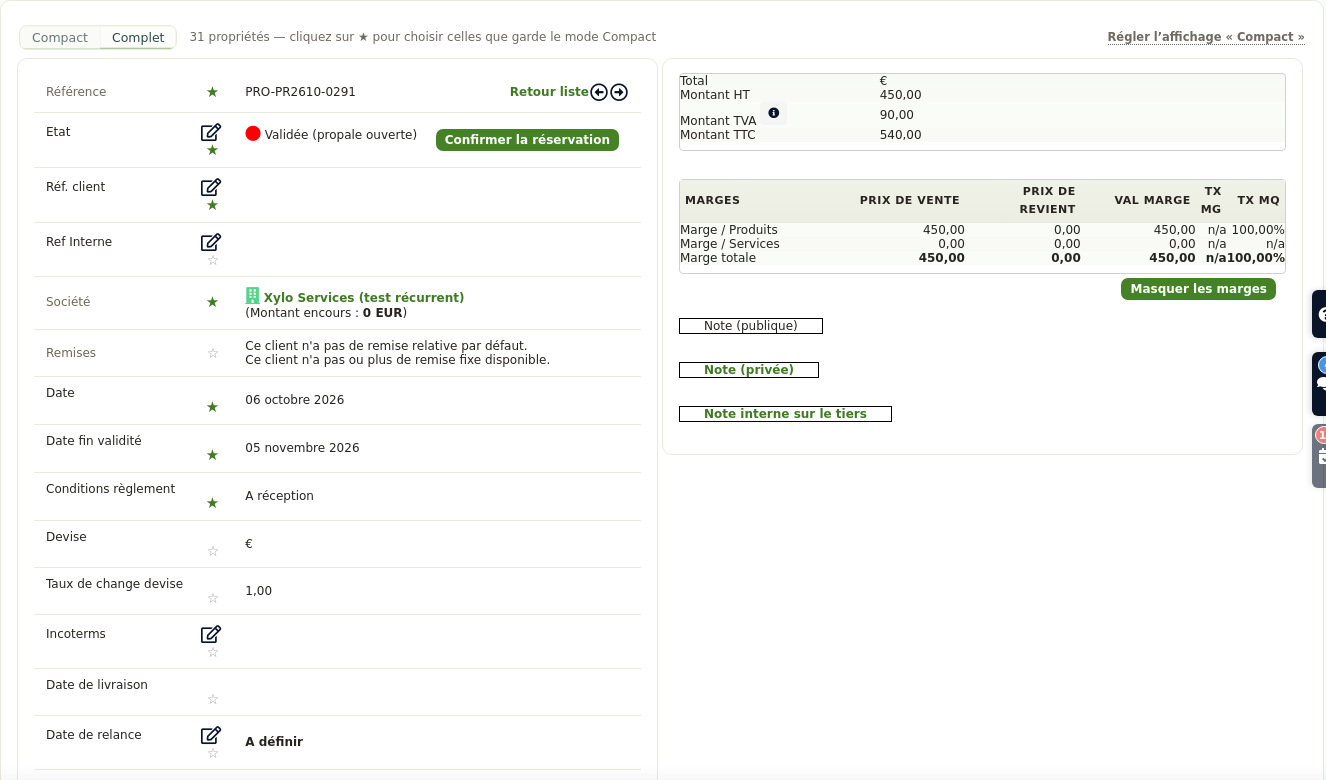This screenshot has width=1326, height=780.
Task: Click the PRIX DE REVIENT column header
Action: click(x=1047, y=200)
